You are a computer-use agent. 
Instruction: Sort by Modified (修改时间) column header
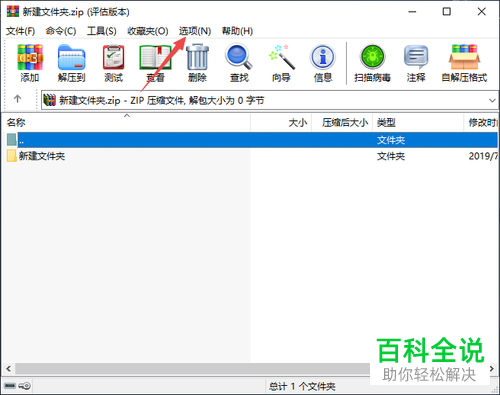[x=481, y=123]
